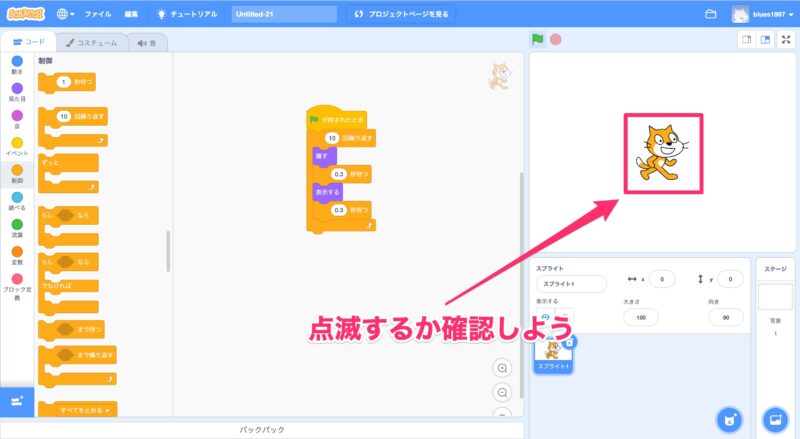
Task: Zoom in on the code workspace
Action: (x=503, y=368)
